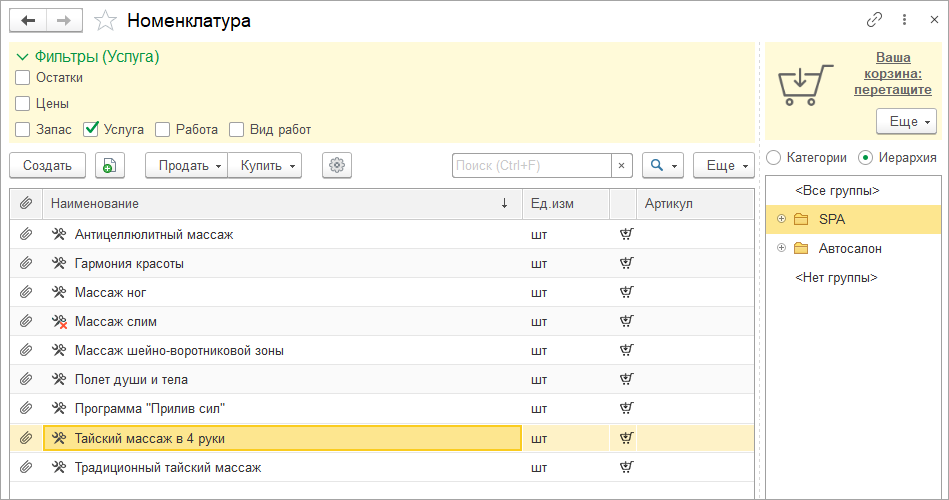
Task: Click the create document copy icon
Action: pyautogui.click(x=110, y=166)
